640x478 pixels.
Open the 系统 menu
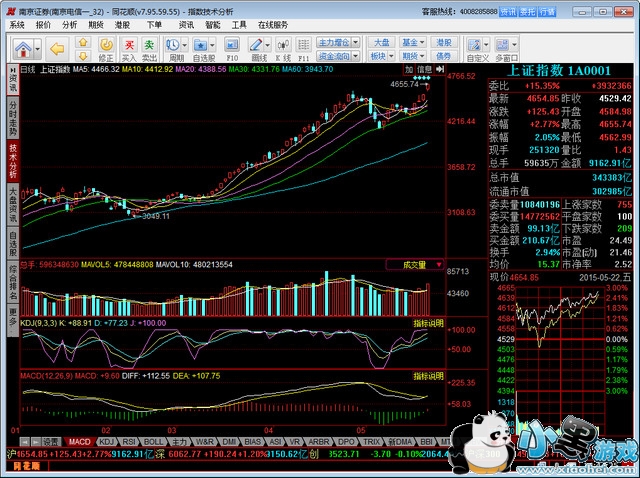click(17, 25)
